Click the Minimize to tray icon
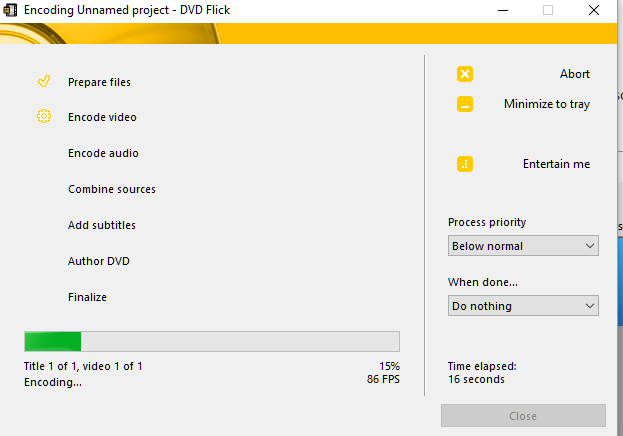This screenshot has width=623, height=436. click(x=465, y=104)
